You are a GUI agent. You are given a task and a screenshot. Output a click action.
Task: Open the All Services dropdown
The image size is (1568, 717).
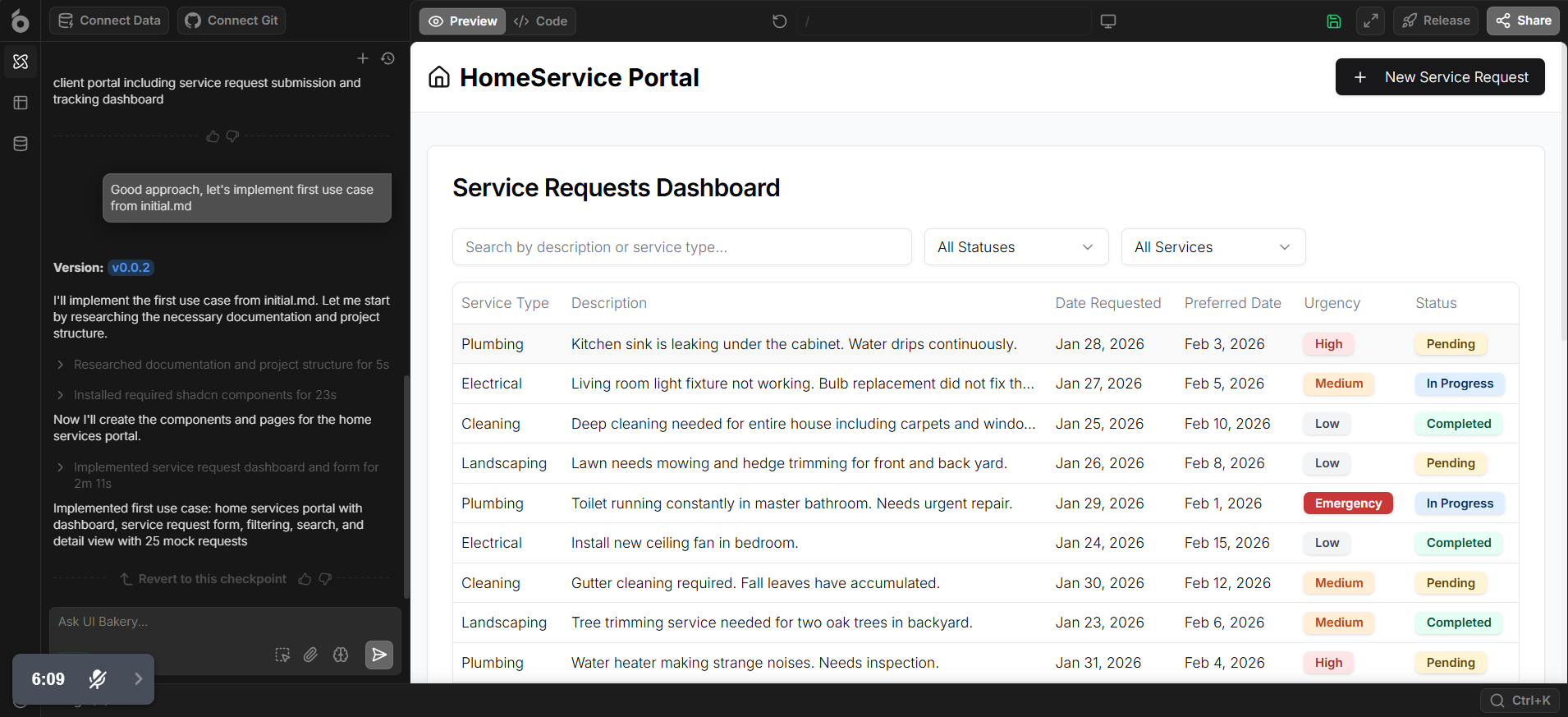click(x=1213, y=247)
